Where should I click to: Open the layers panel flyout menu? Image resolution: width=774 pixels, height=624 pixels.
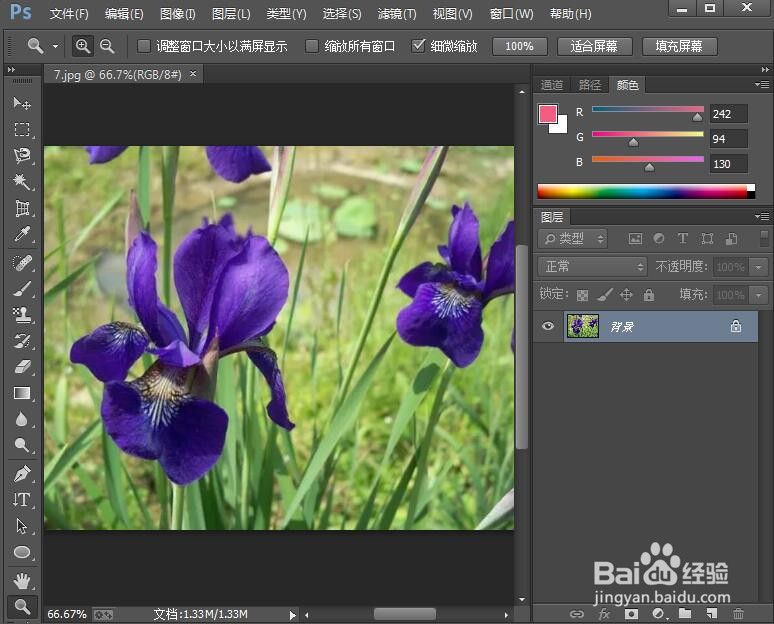point(762,216)
